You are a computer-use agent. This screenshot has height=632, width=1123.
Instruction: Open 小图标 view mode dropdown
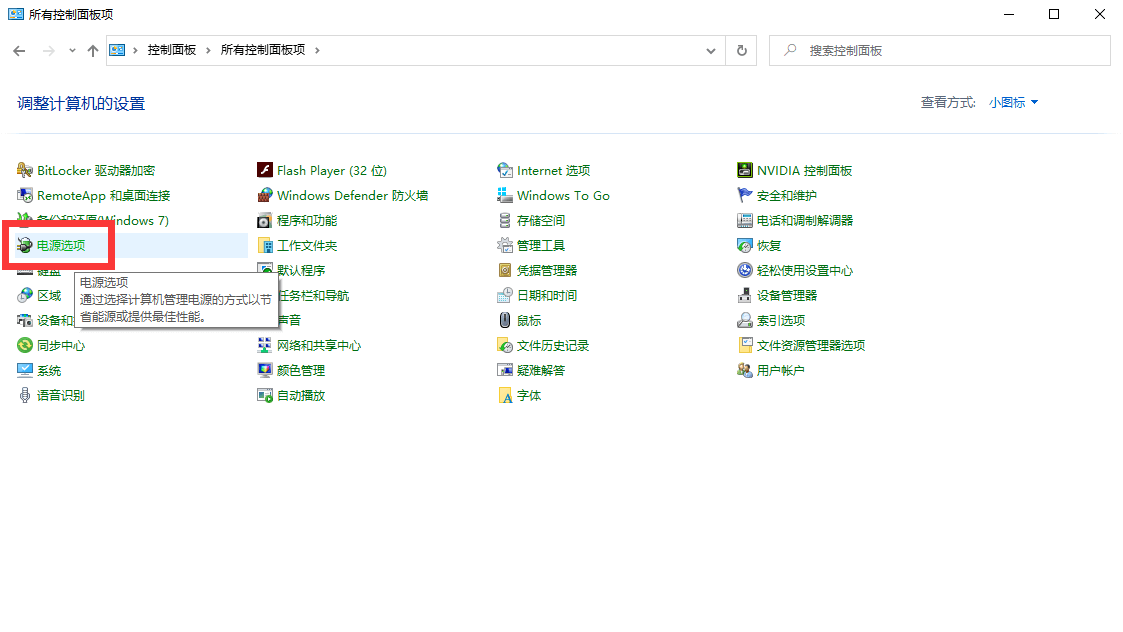tap(1013, 103)
